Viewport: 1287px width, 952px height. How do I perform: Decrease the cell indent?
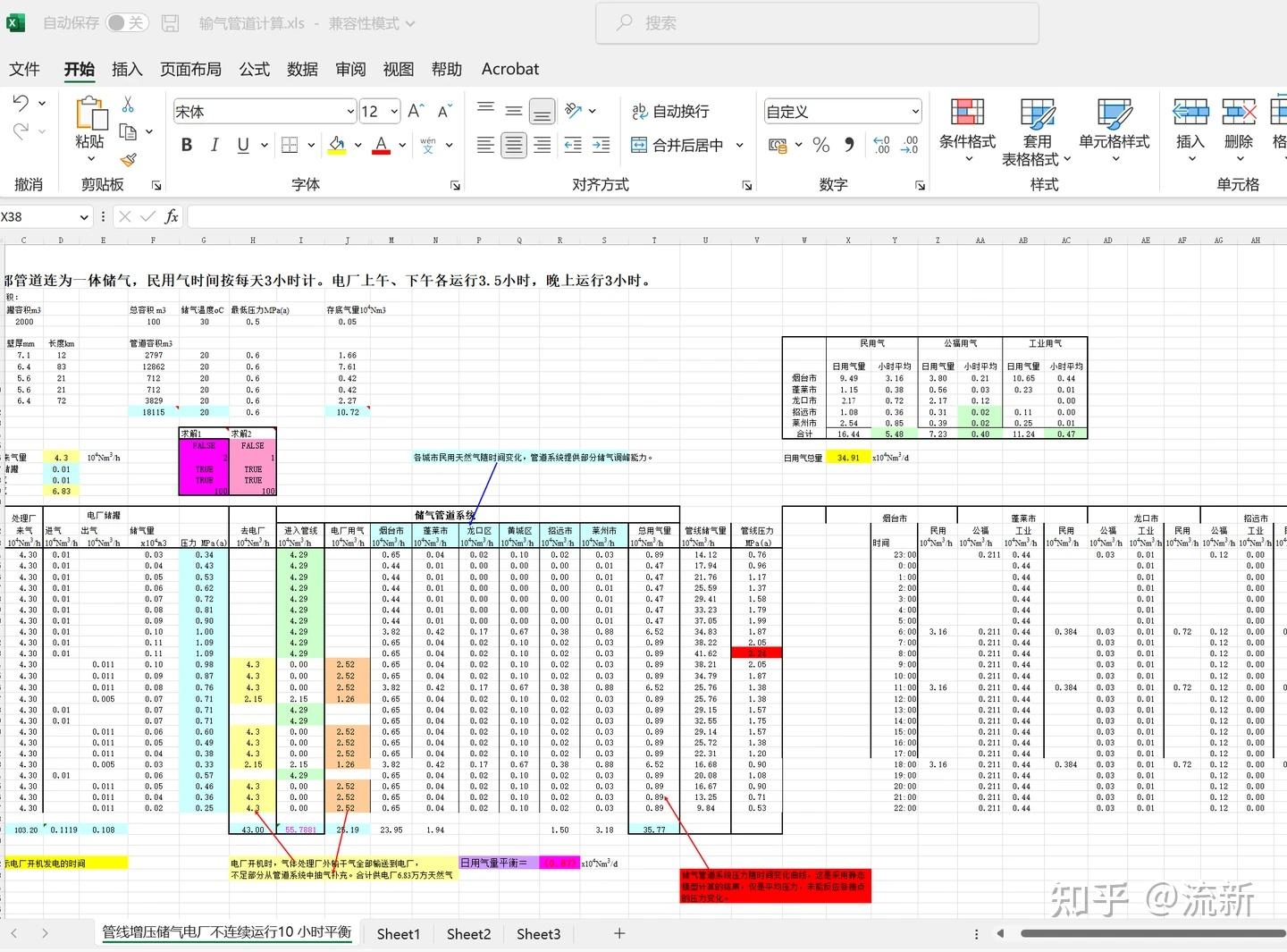pyautogui.click(x=573, y=145)
